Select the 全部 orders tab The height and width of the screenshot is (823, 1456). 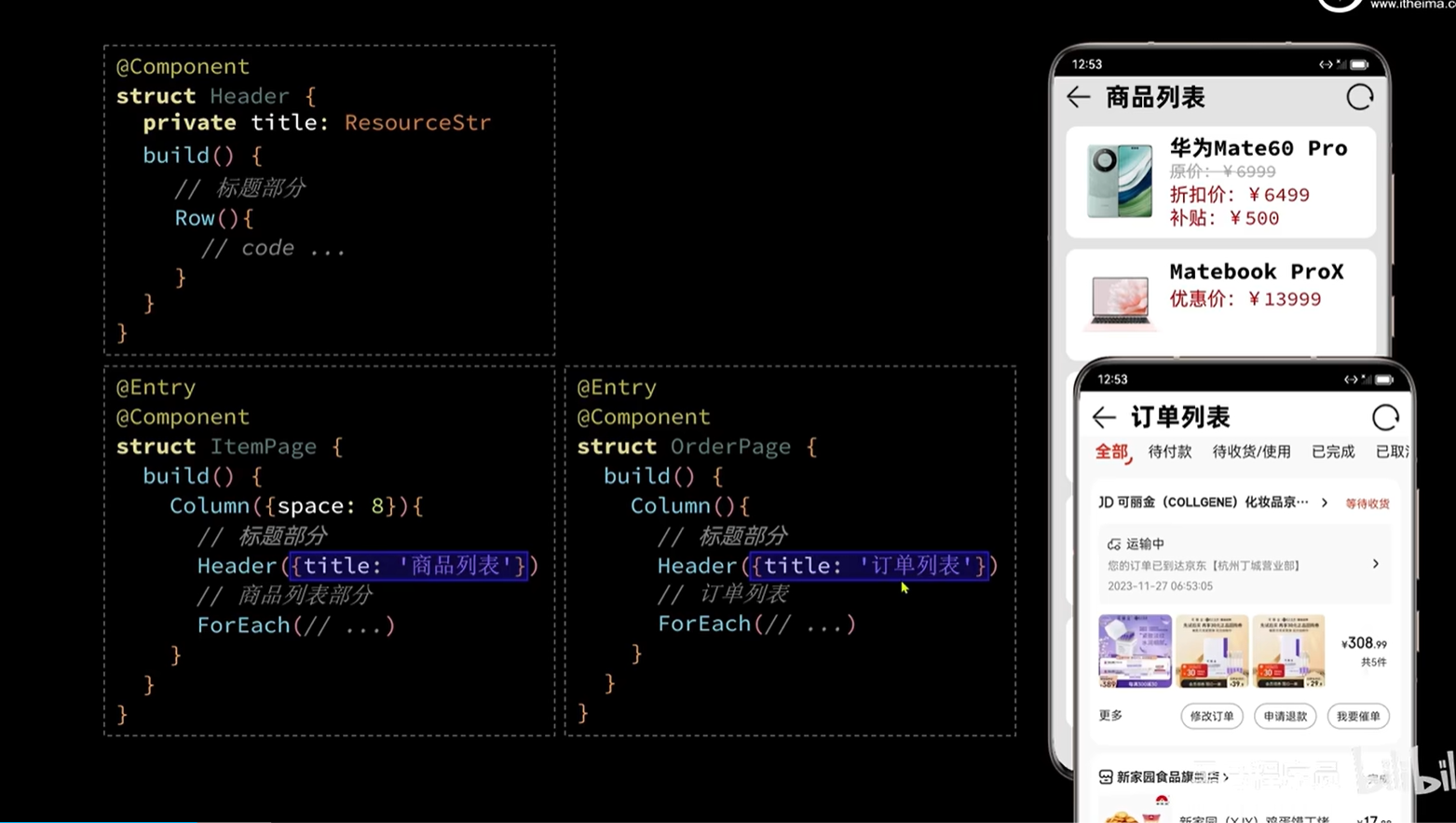pyautogui.click(x=1110, y=452)
